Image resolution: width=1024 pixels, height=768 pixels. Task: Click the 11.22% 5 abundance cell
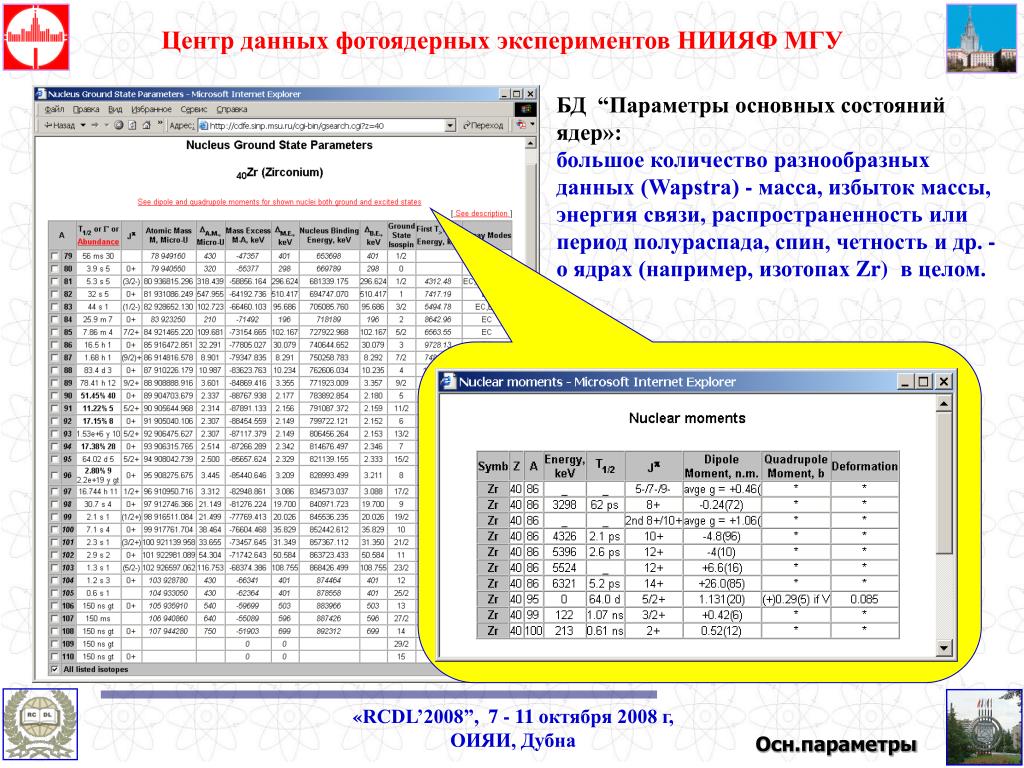click(x=98, y=409)
